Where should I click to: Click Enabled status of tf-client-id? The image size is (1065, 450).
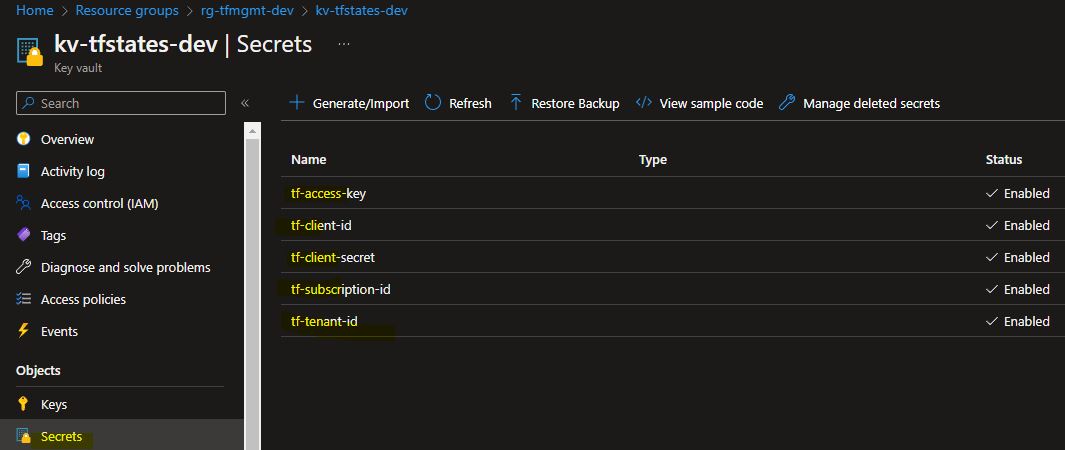pos(1017,225)
